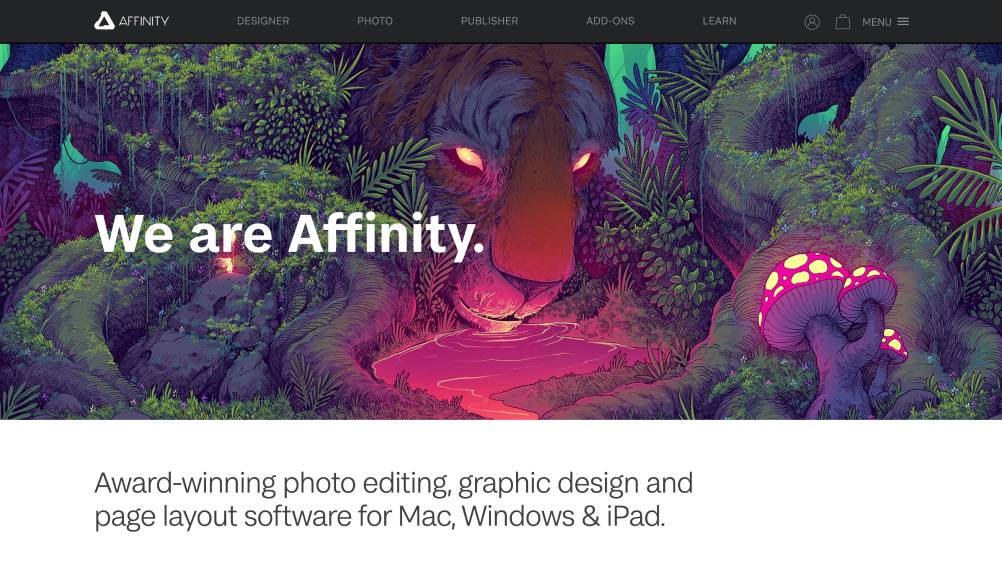
Task: Click the AFFINITY wordmark in header
Action: (144, 21)
